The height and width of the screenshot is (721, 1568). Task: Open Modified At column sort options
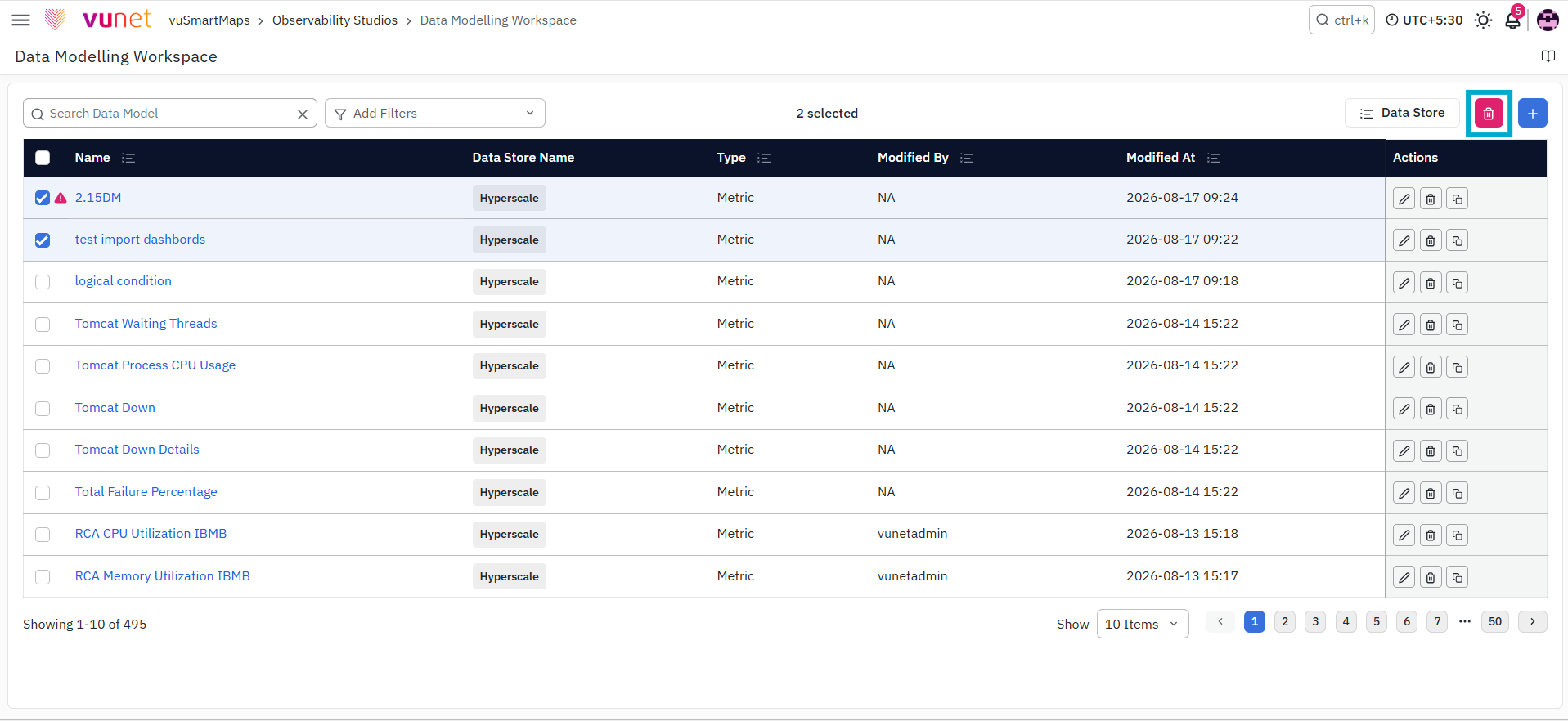click(1214, 158)
